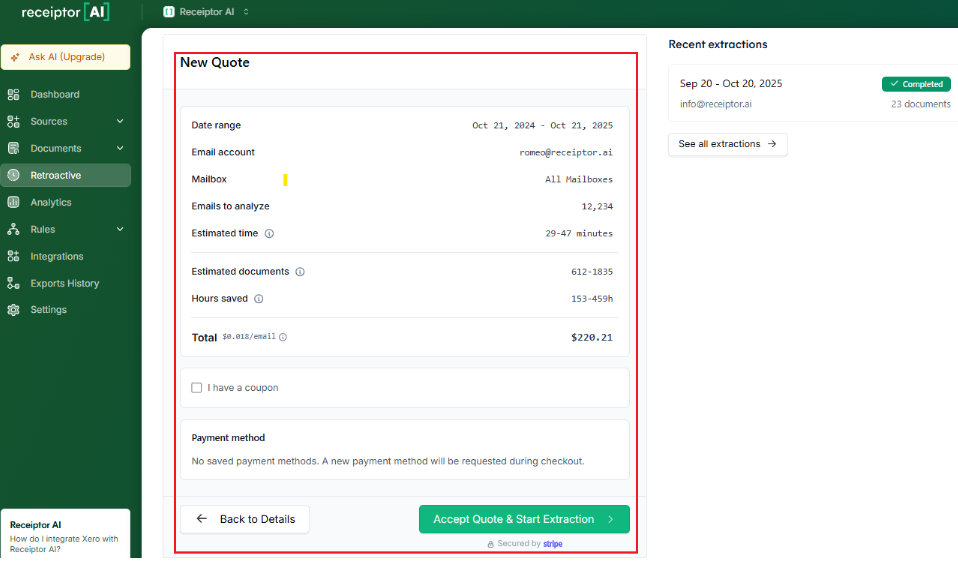The image size is (958, 563).
Task: Click the workspace selector chevron arrows
Action: (x=246, y=12)
